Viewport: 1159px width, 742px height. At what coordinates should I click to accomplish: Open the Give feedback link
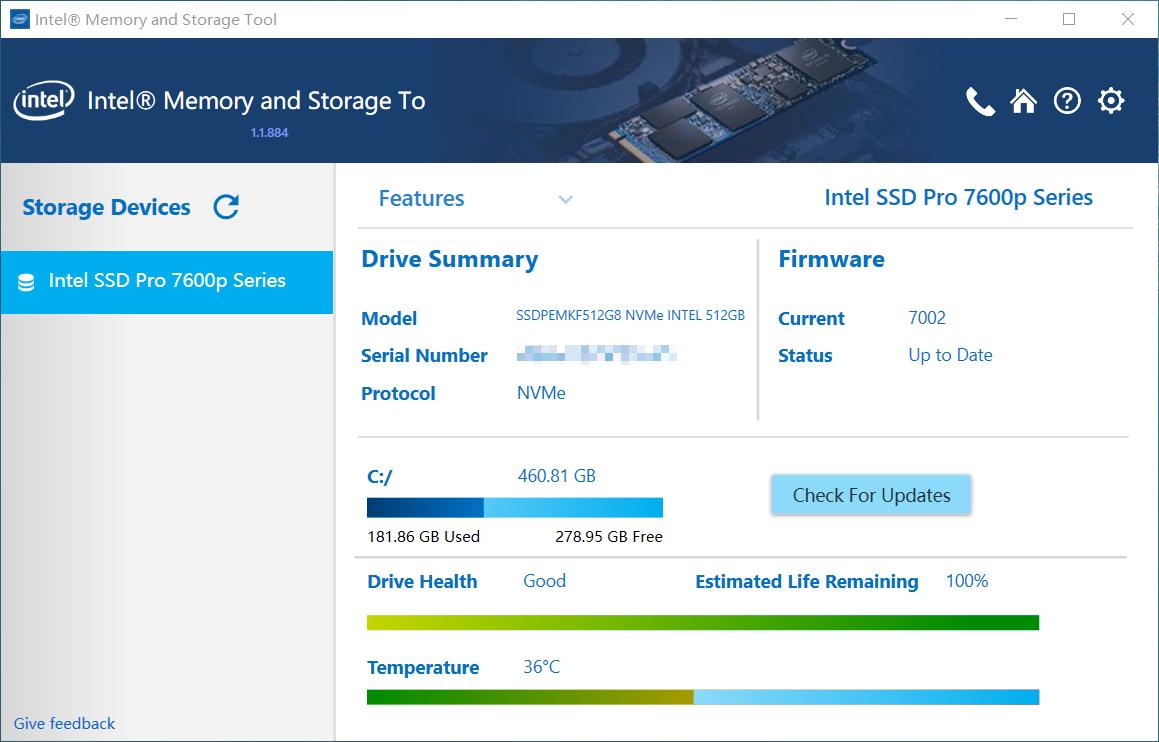point(62,723)
